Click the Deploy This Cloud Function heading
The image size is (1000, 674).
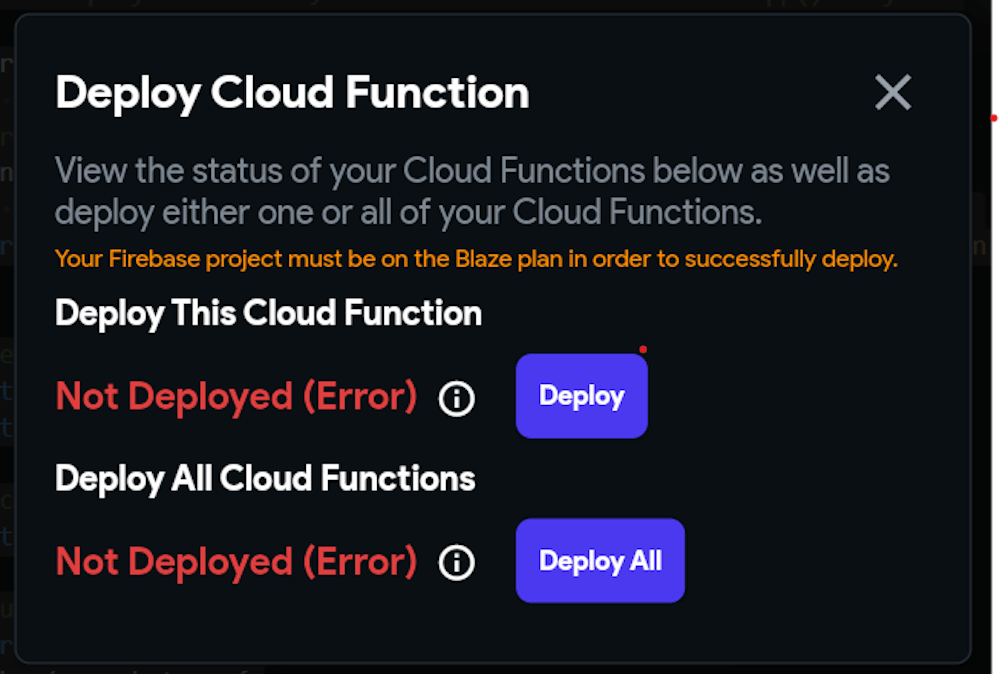(x=268, y=313)
